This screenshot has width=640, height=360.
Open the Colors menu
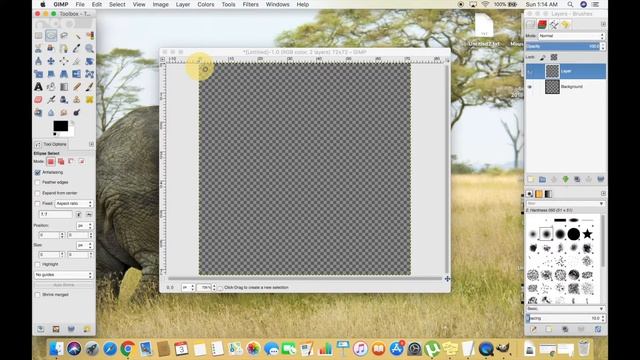click(x=206, y=4)
